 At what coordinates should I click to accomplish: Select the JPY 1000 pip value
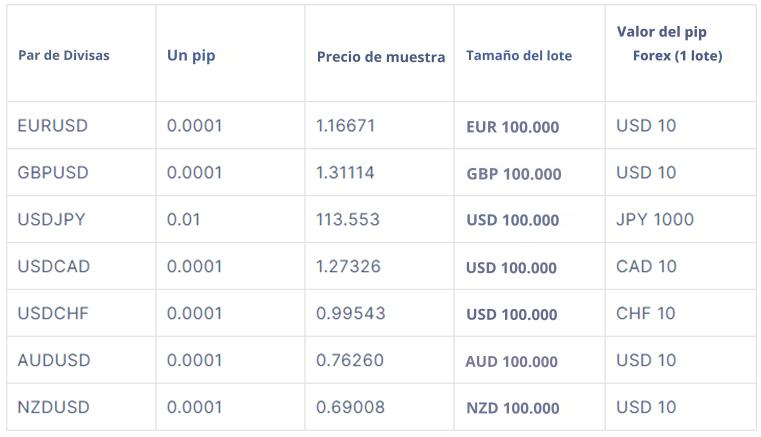click(x=655, y=219)
